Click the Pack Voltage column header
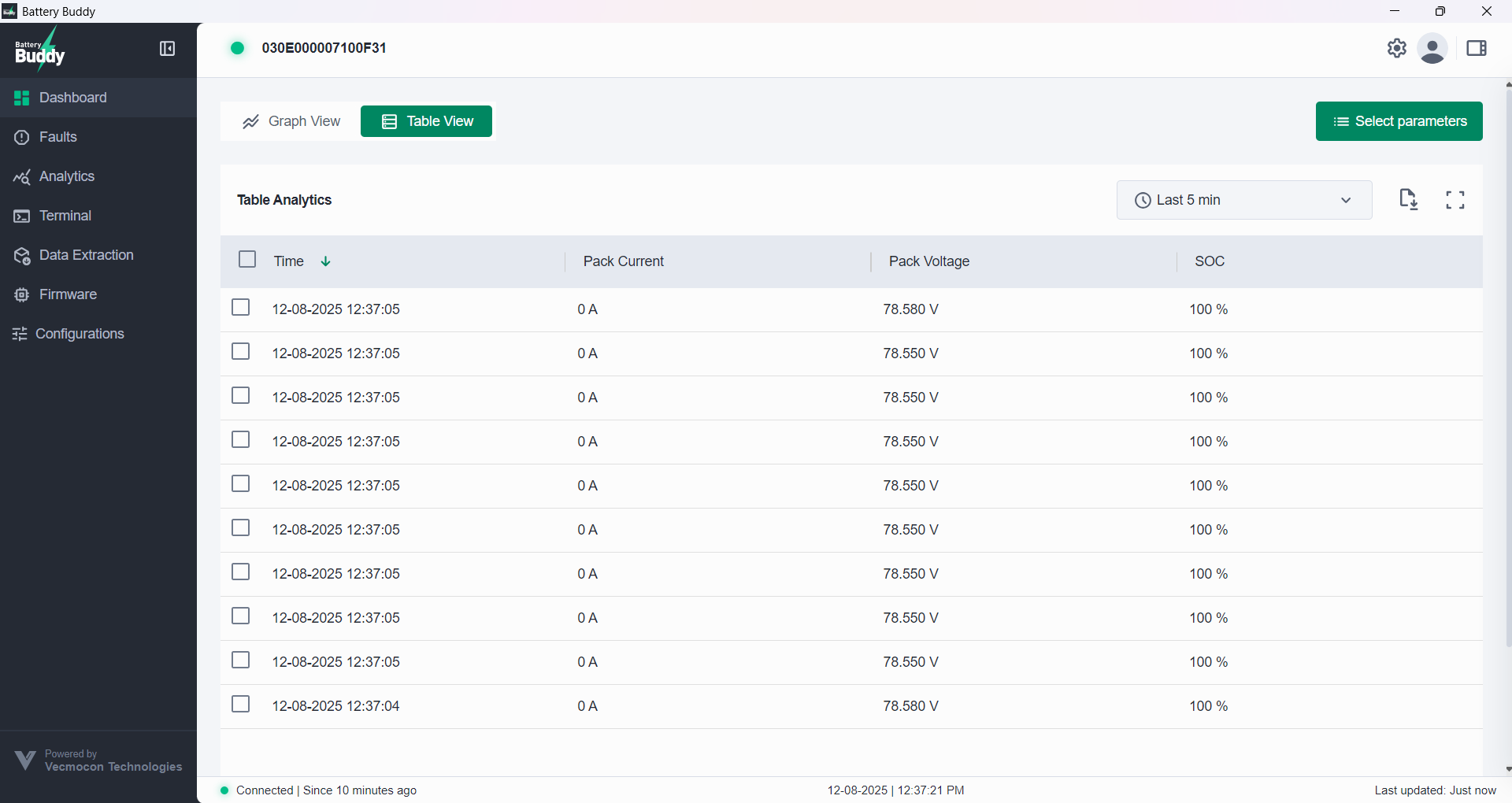This screenshot has width=1512, height=803. (x=928, y=261)
